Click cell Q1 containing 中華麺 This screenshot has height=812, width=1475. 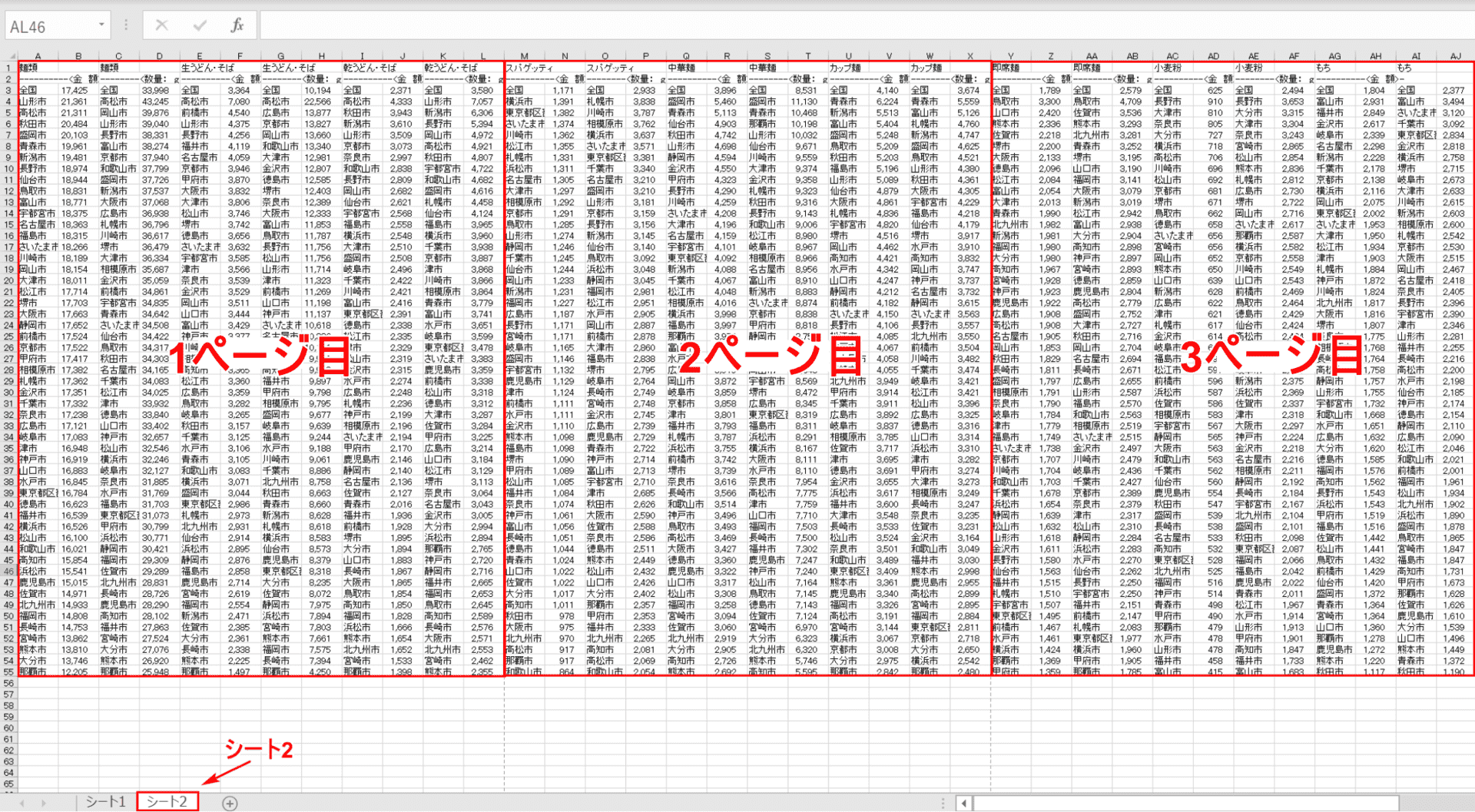[x=686, y=68]
